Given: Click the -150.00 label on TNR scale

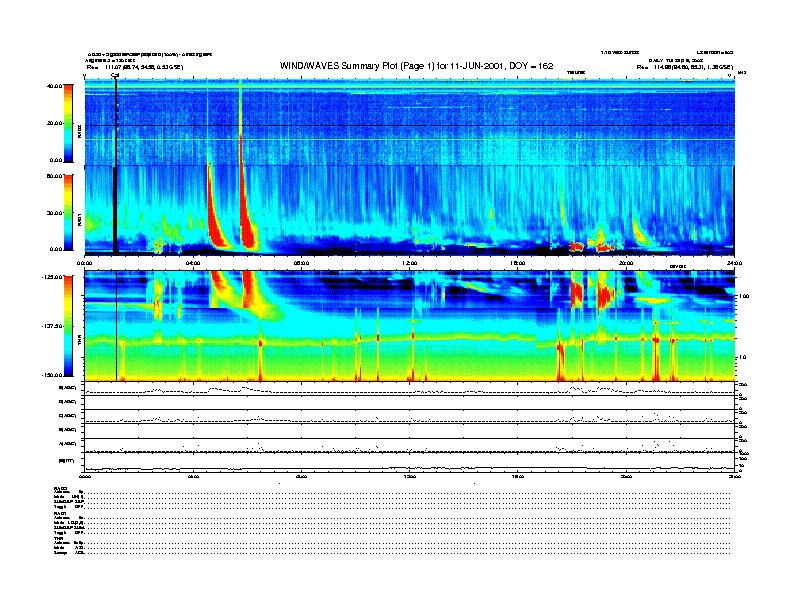Looking at the screenshot, I should (x=52, y=375).
